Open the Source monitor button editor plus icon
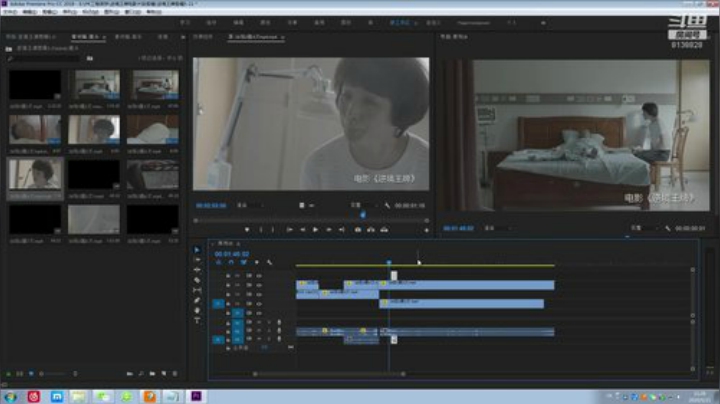This screenshot has width=720, height=404. [427, 230]
